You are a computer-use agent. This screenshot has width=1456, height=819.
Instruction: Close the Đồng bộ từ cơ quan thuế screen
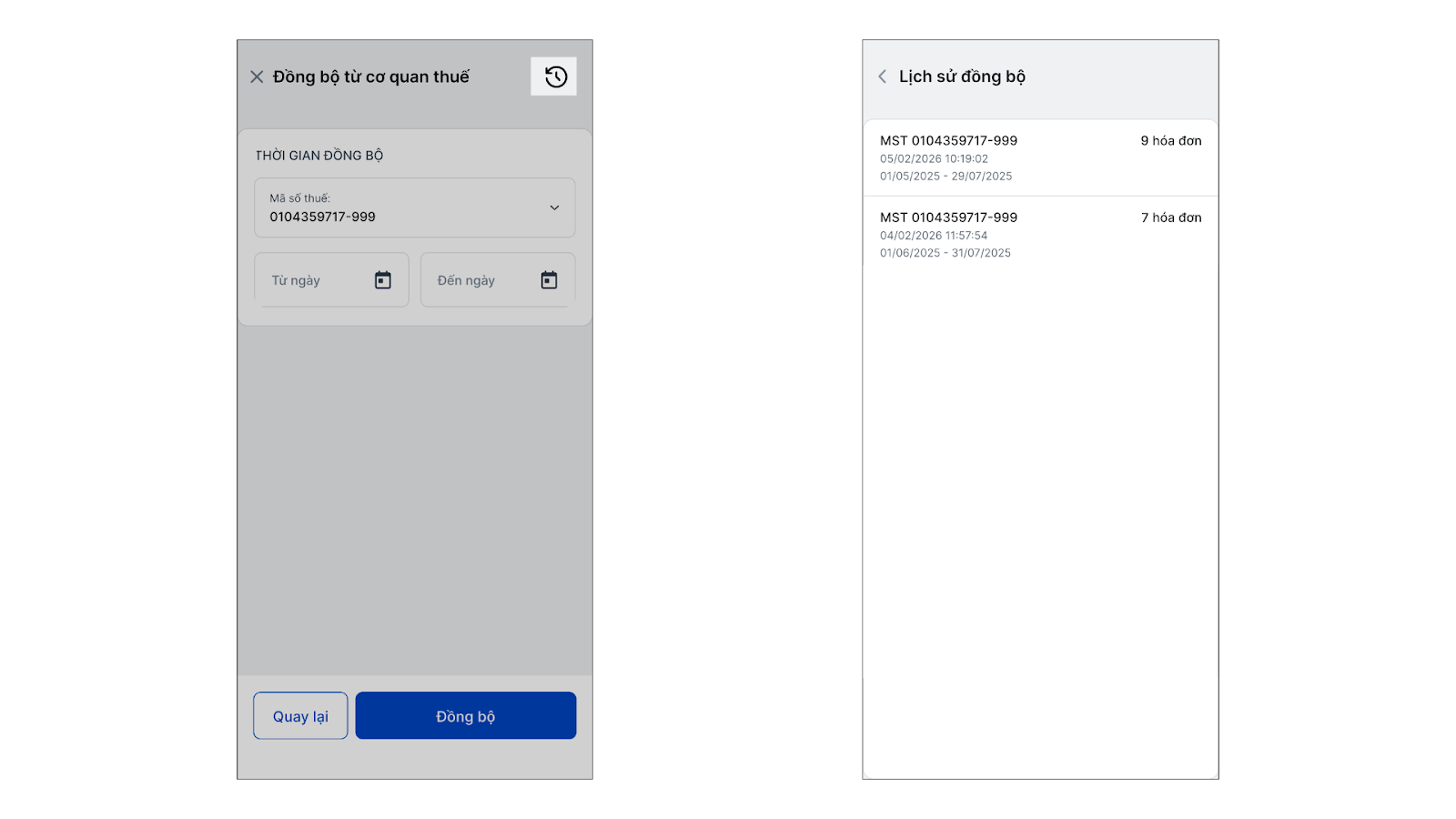tap(257, 77)
